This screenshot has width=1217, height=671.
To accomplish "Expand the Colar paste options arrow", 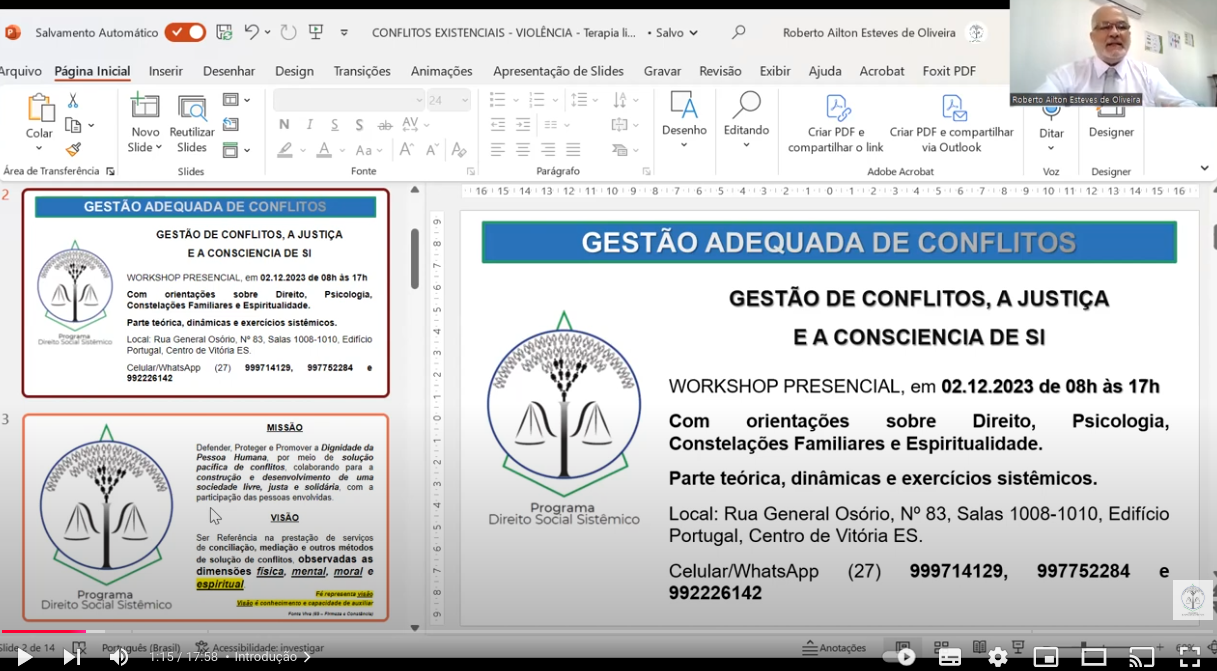I will pyautogui.click(x=39, y=150).
